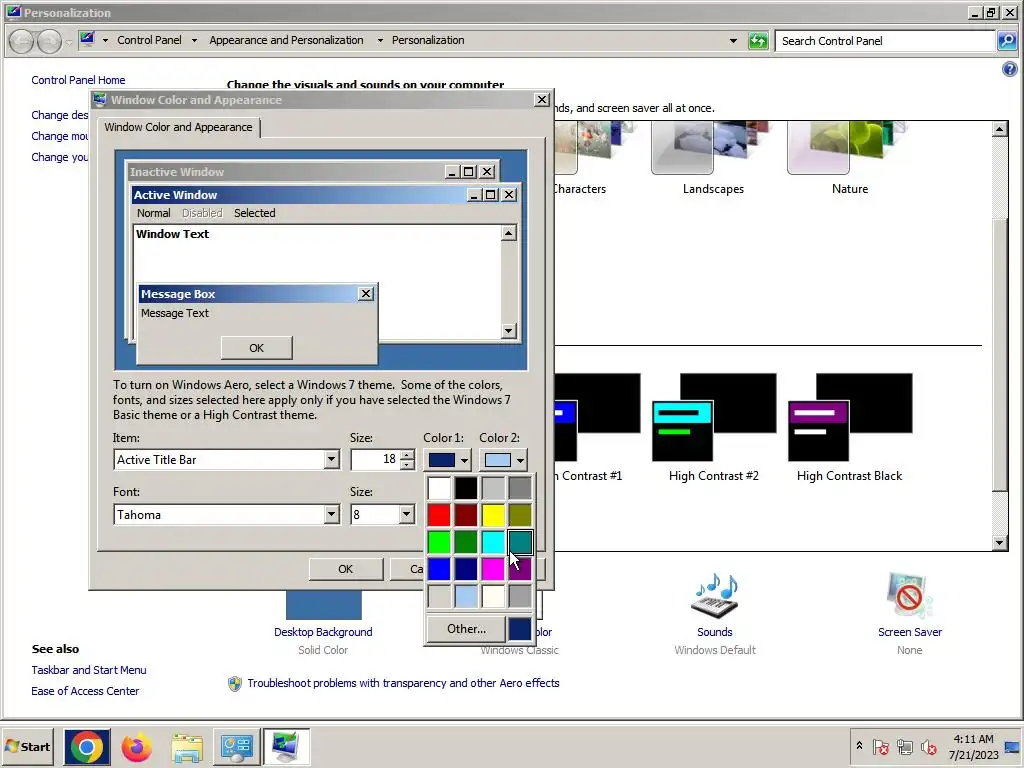Open the font Size dropdown showing 8
This screenshot has height=768, width=1024.
pyautogui.click(x=406, y=515)
